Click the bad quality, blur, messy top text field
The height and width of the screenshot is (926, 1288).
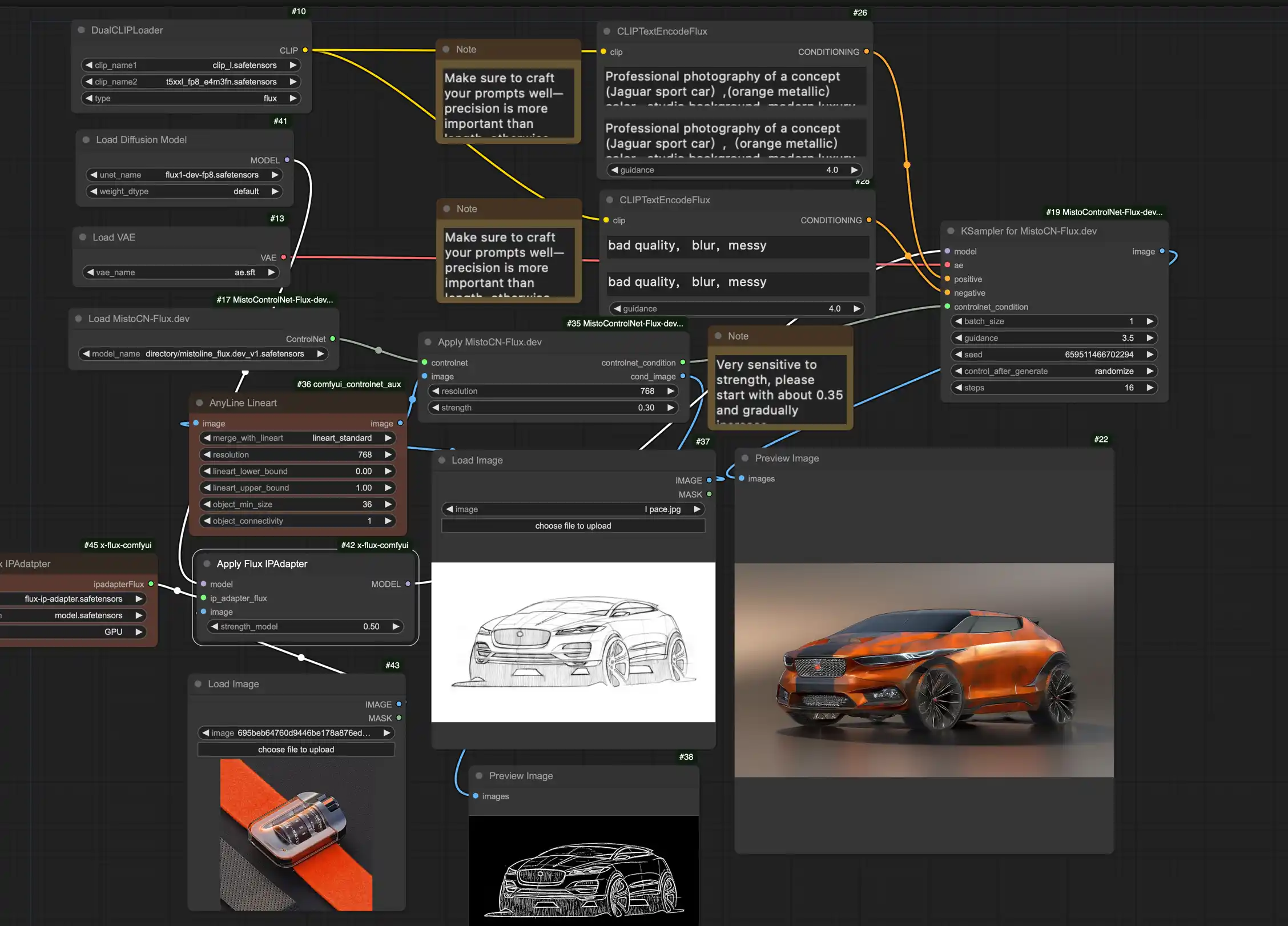pyautogui.click(x=738, y=246)
